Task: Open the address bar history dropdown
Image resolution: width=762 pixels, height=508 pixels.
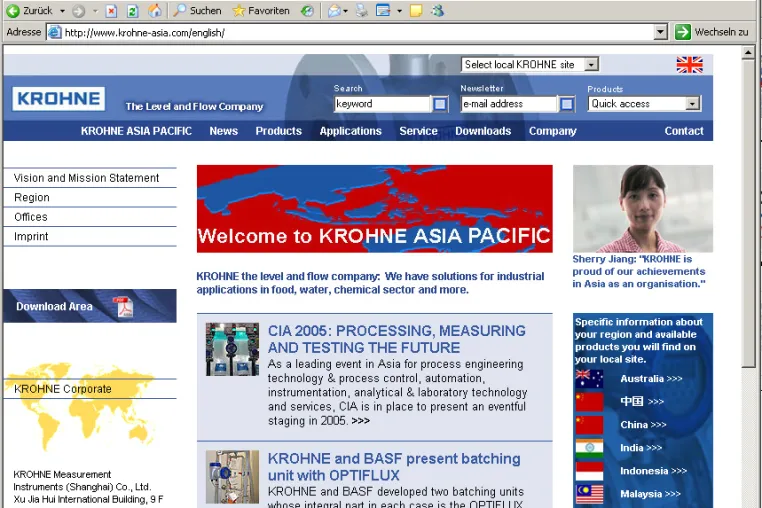Action: click(660, 33)
